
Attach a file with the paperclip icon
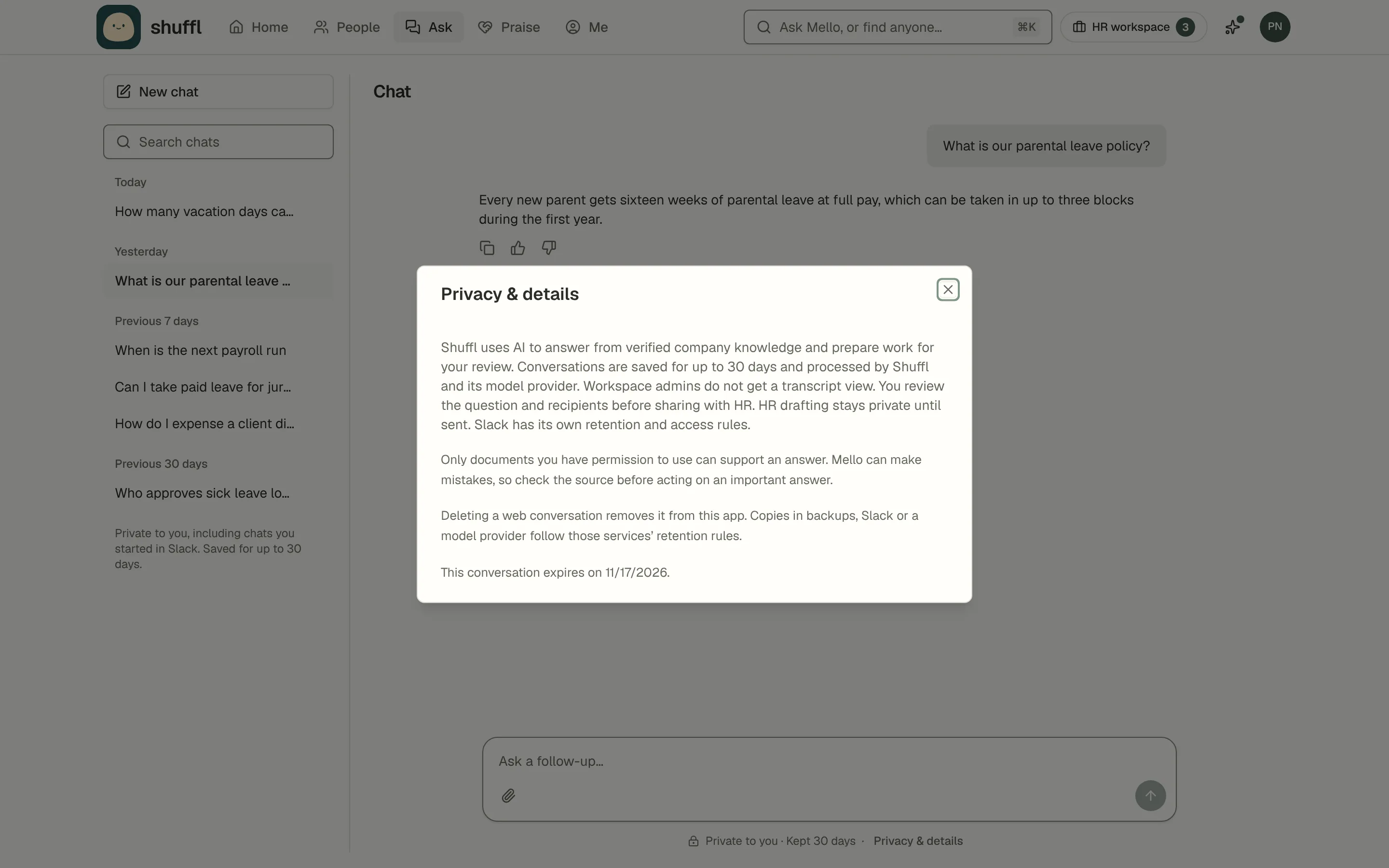[508, 796]
